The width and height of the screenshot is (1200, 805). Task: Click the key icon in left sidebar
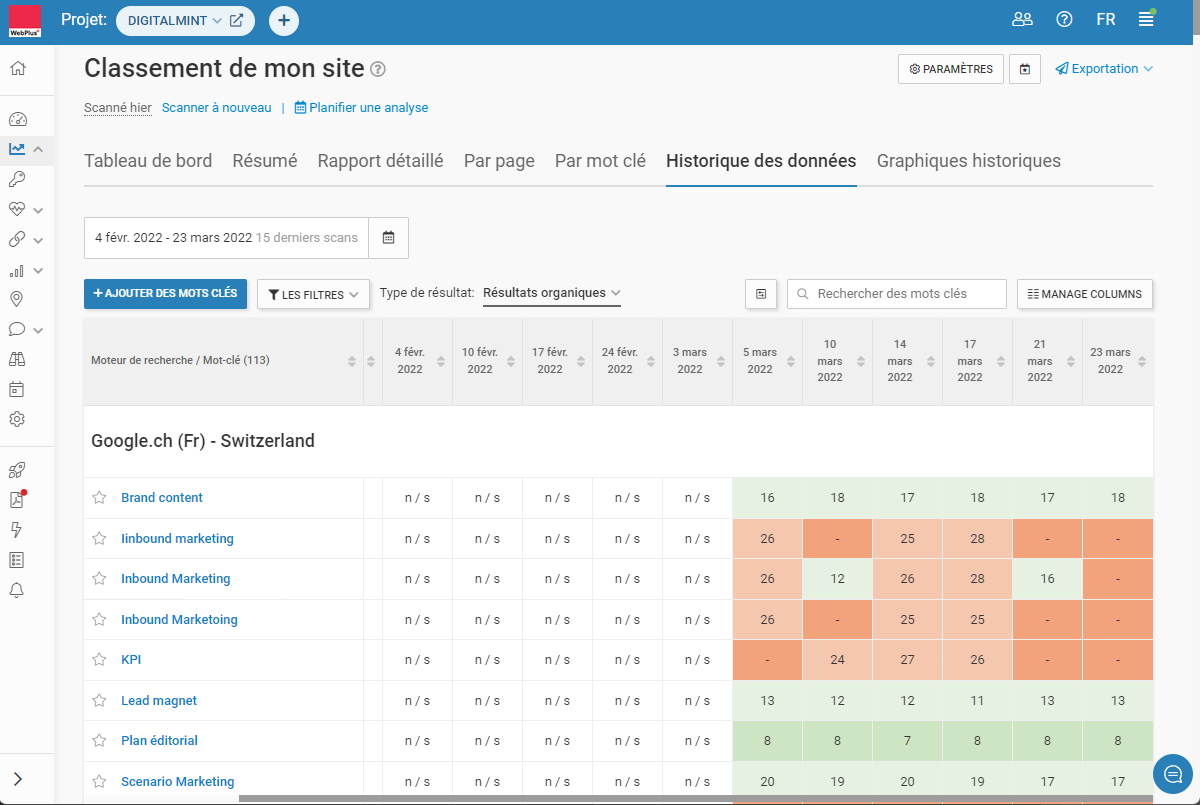pos(17,179)
